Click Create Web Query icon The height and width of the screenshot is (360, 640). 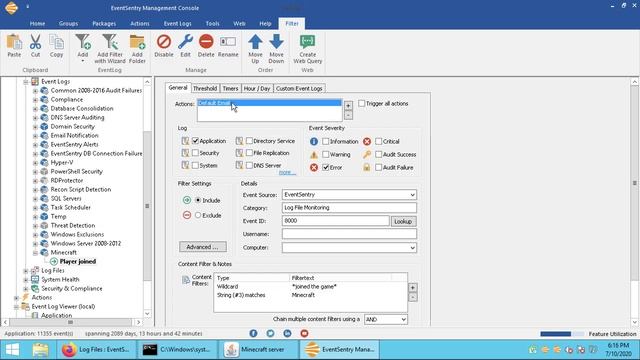point(308,42)
